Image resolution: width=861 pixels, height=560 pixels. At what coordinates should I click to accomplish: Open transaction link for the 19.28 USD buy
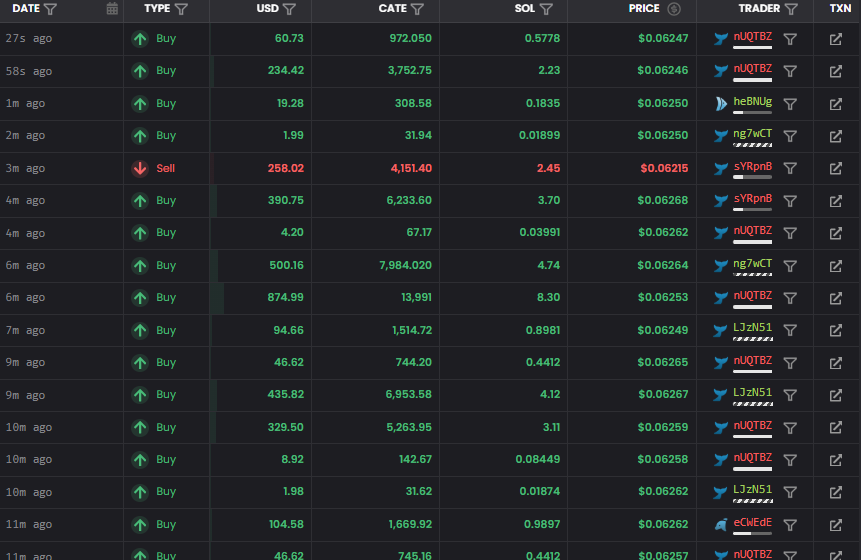(836, 104)
